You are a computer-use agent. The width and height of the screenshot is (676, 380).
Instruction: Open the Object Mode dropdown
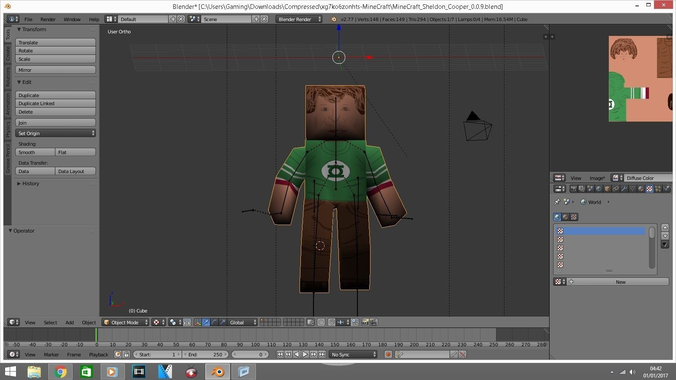tap(126, 322)
